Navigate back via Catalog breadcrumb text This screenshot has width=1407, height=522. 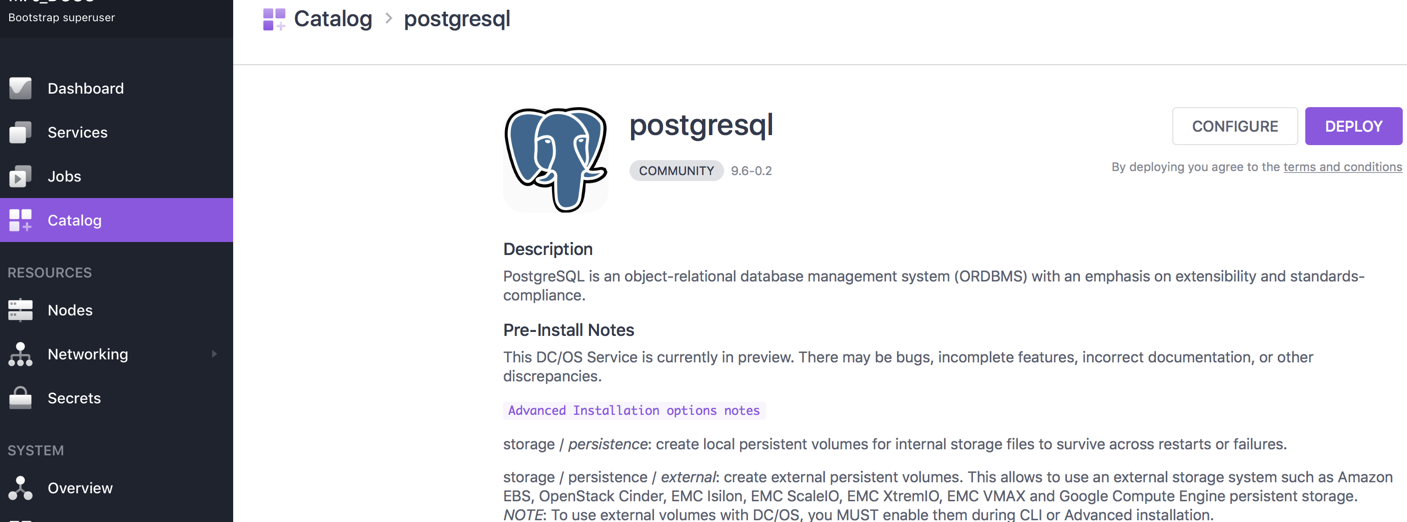(333, 19)
